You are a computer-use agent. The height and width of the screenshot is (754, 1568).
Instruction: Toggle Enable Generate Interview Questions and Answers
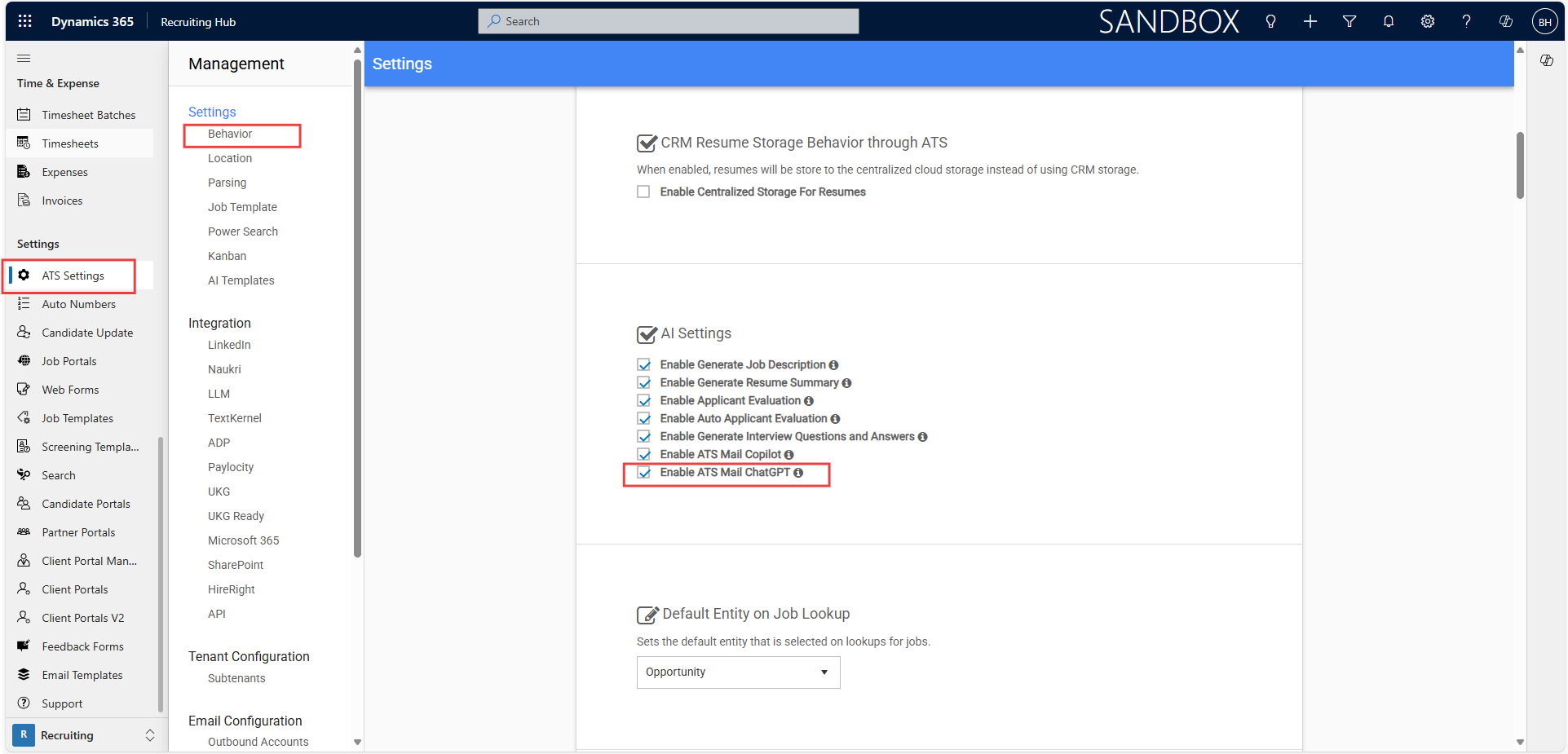(x=644, y=436)
